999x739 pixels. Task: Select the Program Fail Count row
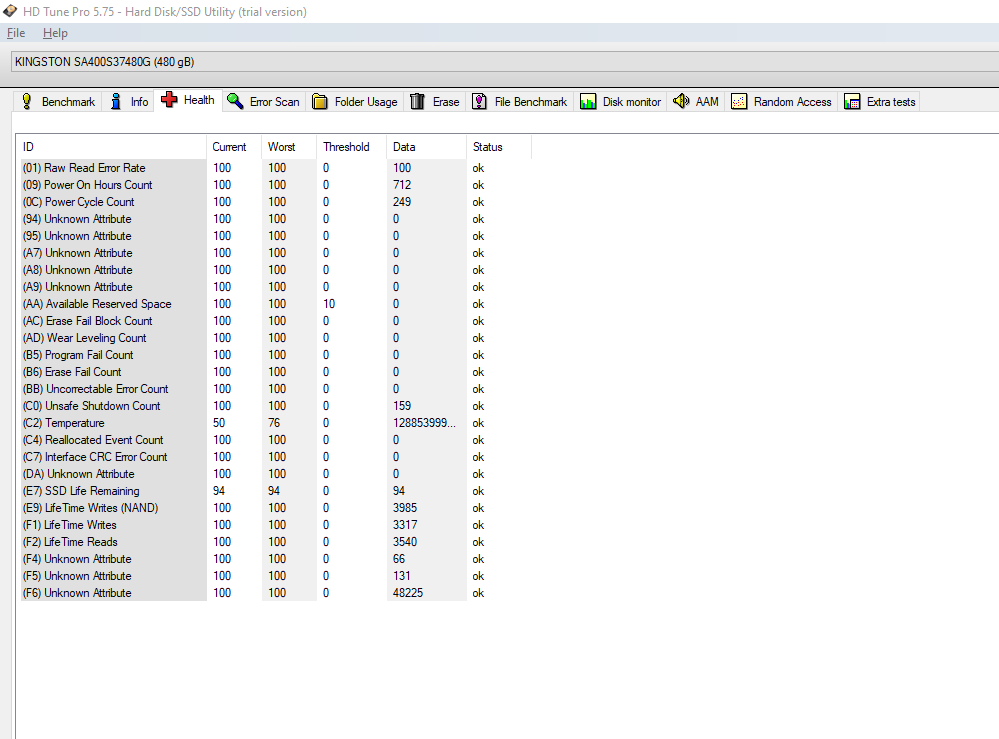[x=275, y=355]
